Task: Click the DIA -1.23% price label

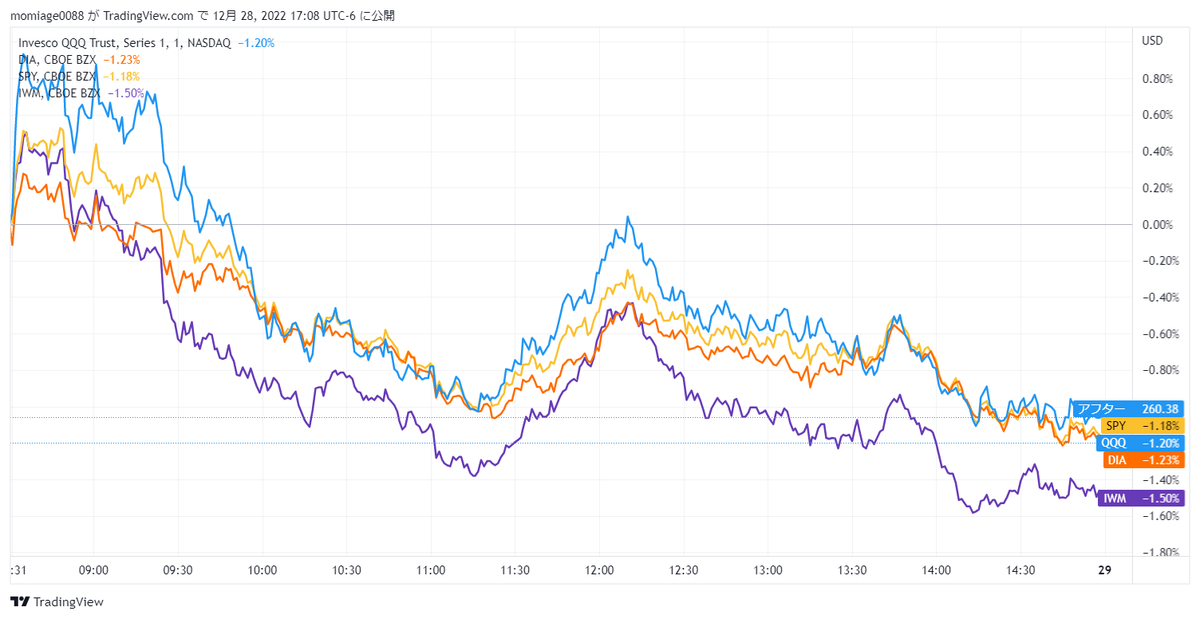Action: pyautogui.click(x=1142, y=460)
